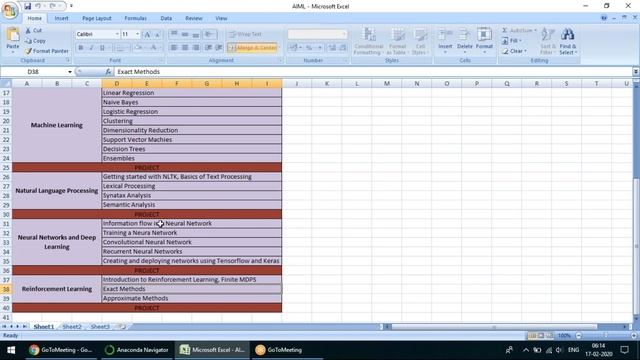This screenshot has width=640, height=360.
Task: Toggle Wrap Text
Action: click(x=245, y=34)
